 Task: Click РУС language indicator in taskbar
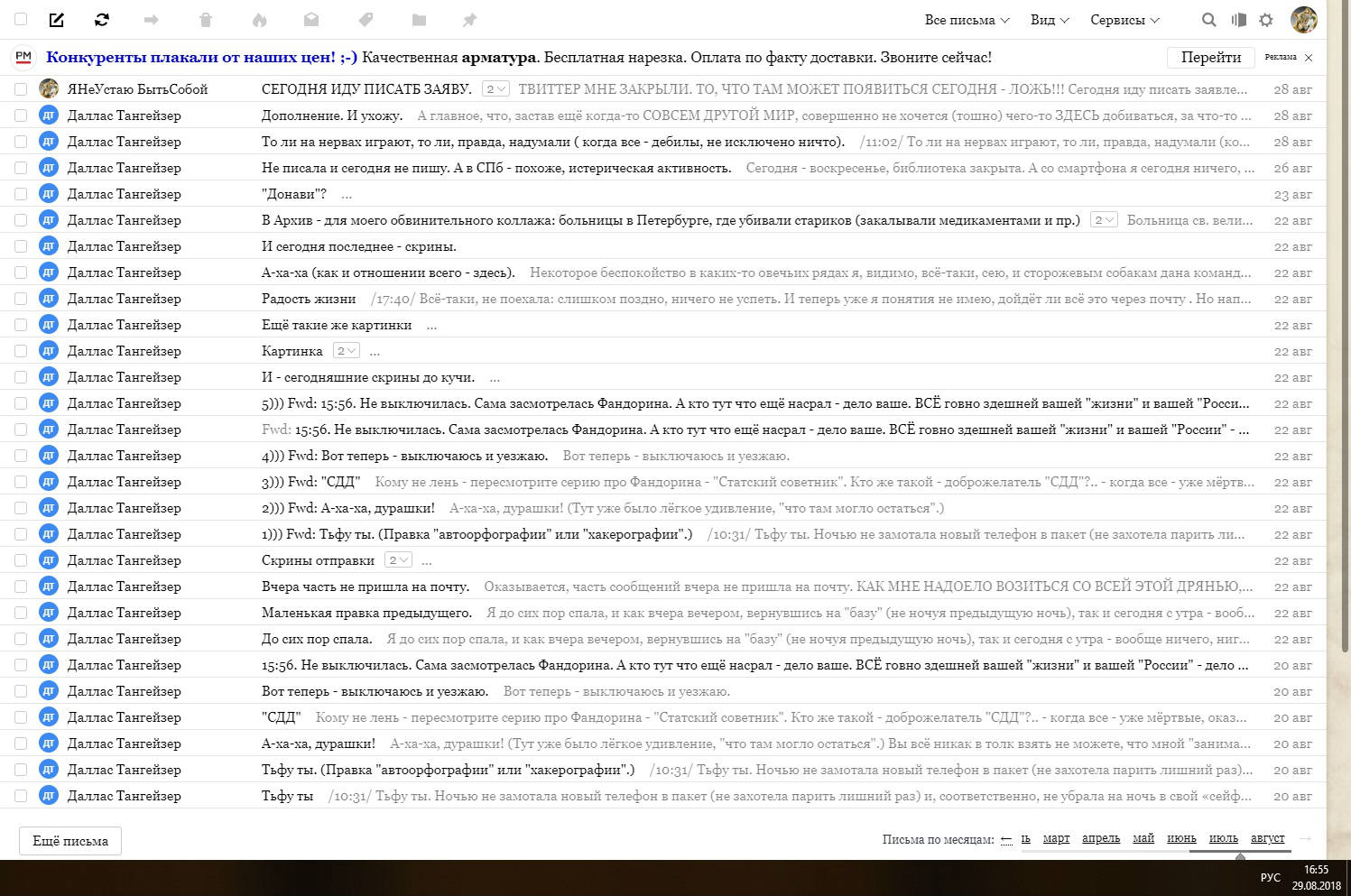[x=1270, y=877]
